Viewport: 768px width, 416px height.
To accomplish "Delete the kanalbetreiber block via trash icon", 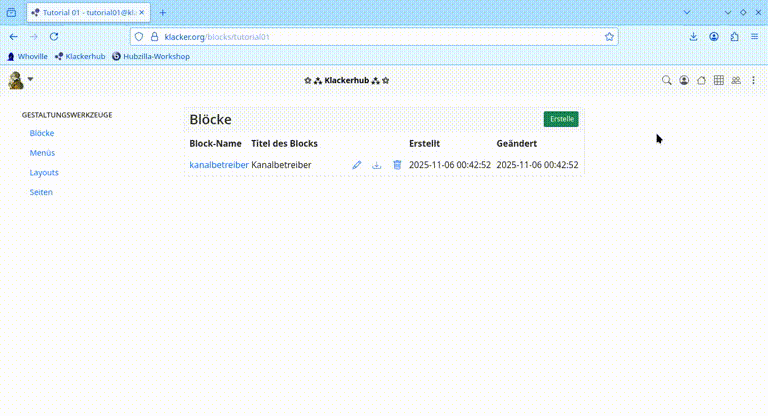I will [x=397, y=165].
